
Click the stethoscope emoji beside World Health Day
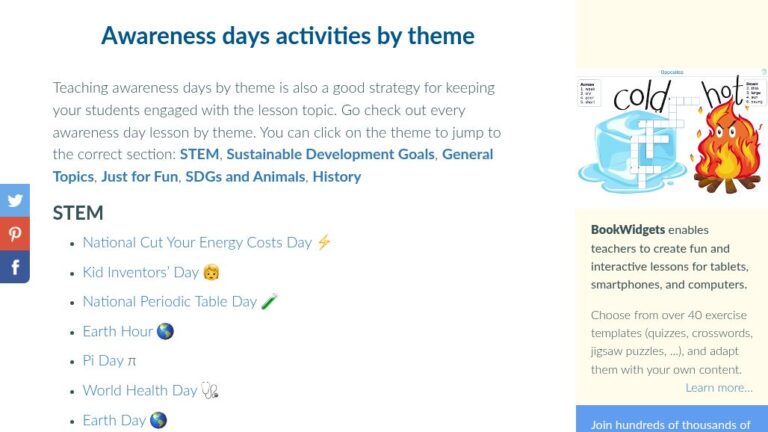click(210, 390)
